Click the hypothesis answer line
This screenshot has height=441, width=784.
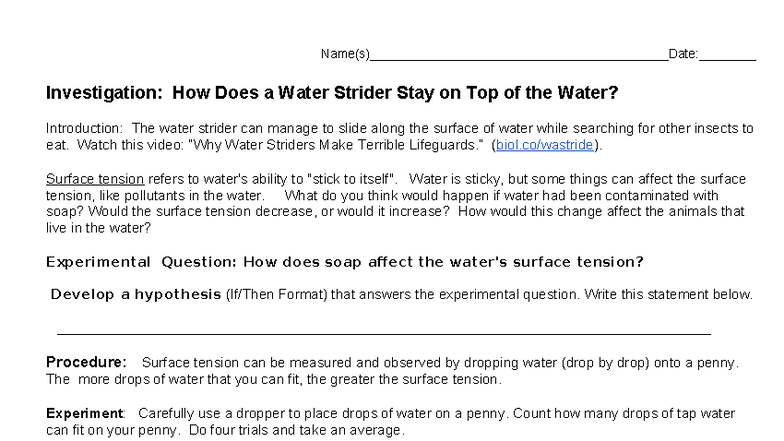[384, 328]
